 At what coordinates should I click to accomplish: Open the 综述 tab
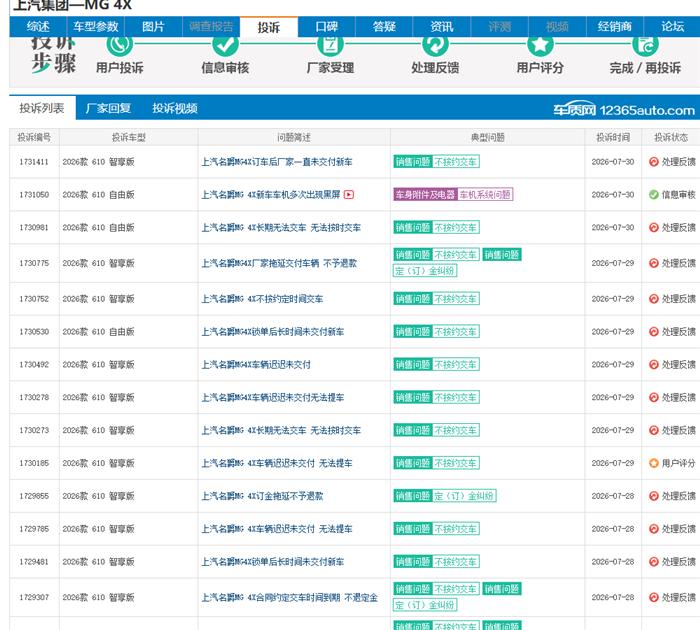pos(38,27)
